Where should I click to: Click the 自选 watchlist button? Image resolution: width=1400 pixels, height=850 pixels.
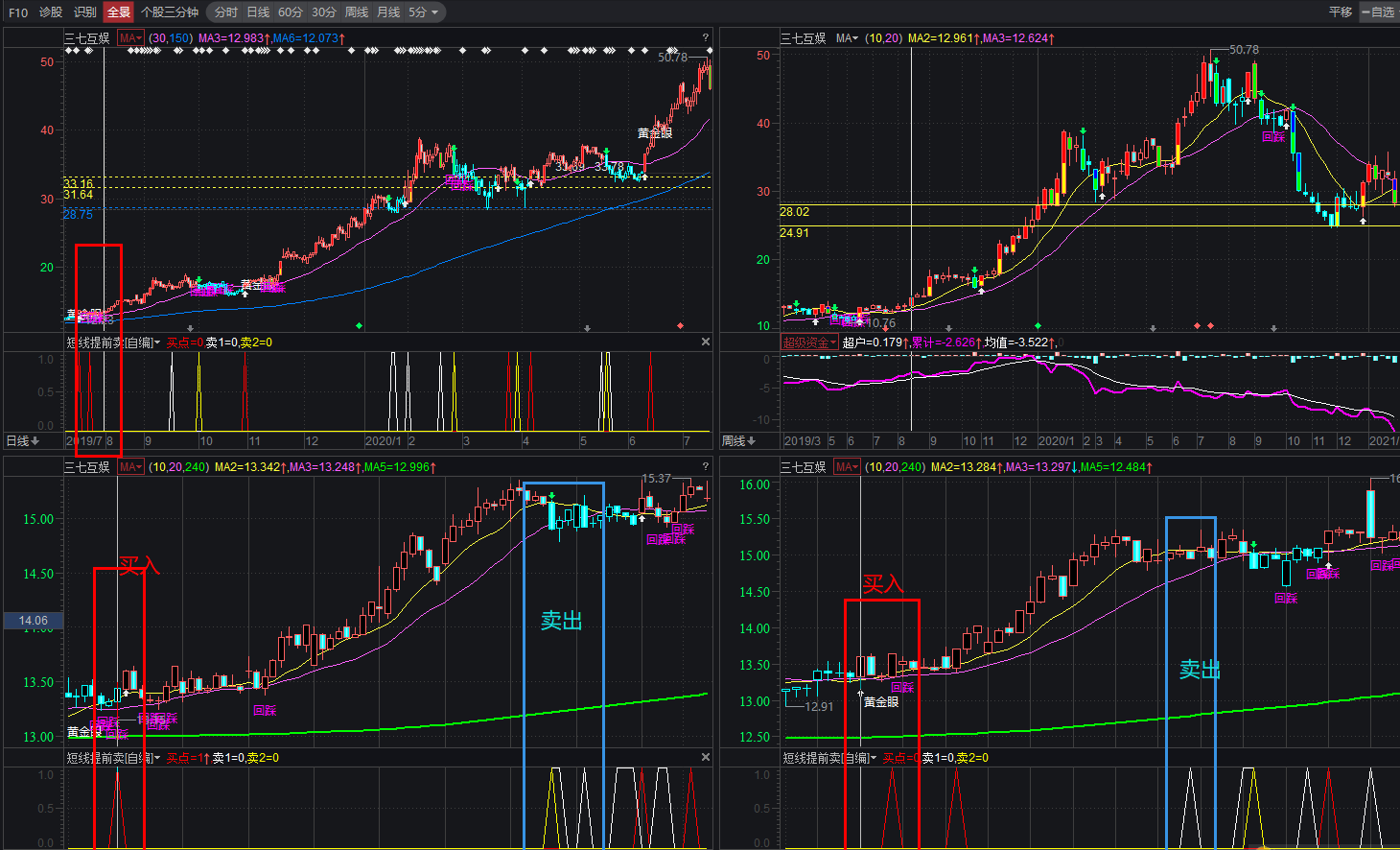tap(1379, 12)
